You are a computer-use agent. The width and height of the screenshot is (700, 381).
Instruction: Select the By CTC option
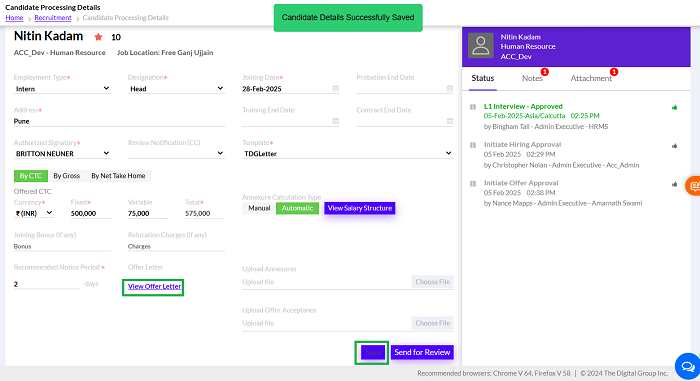(x=31, y=176)
